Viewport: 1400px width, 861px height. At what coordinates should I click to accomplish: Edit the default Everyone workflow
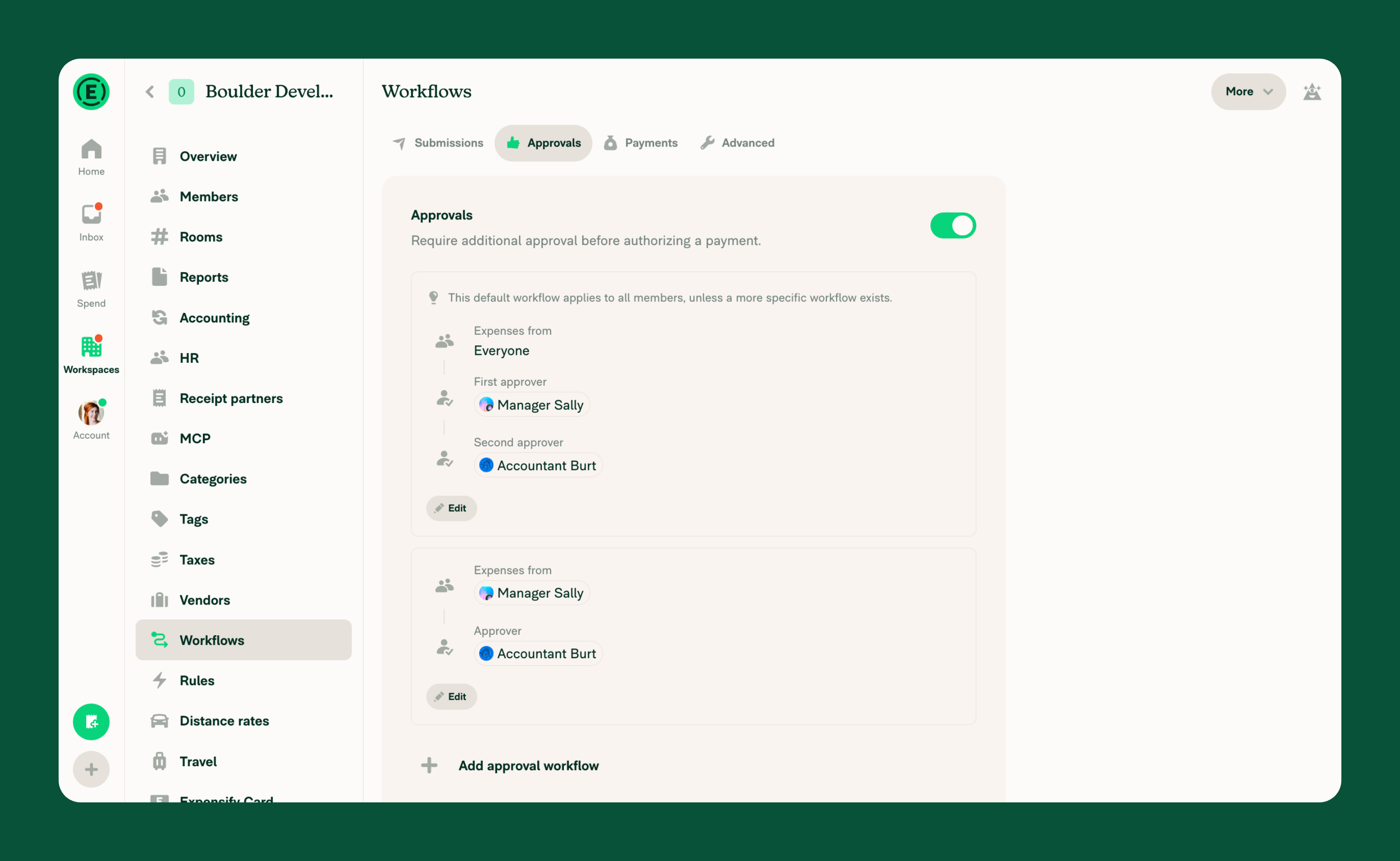pyautogui.click(x=451, y=508)
